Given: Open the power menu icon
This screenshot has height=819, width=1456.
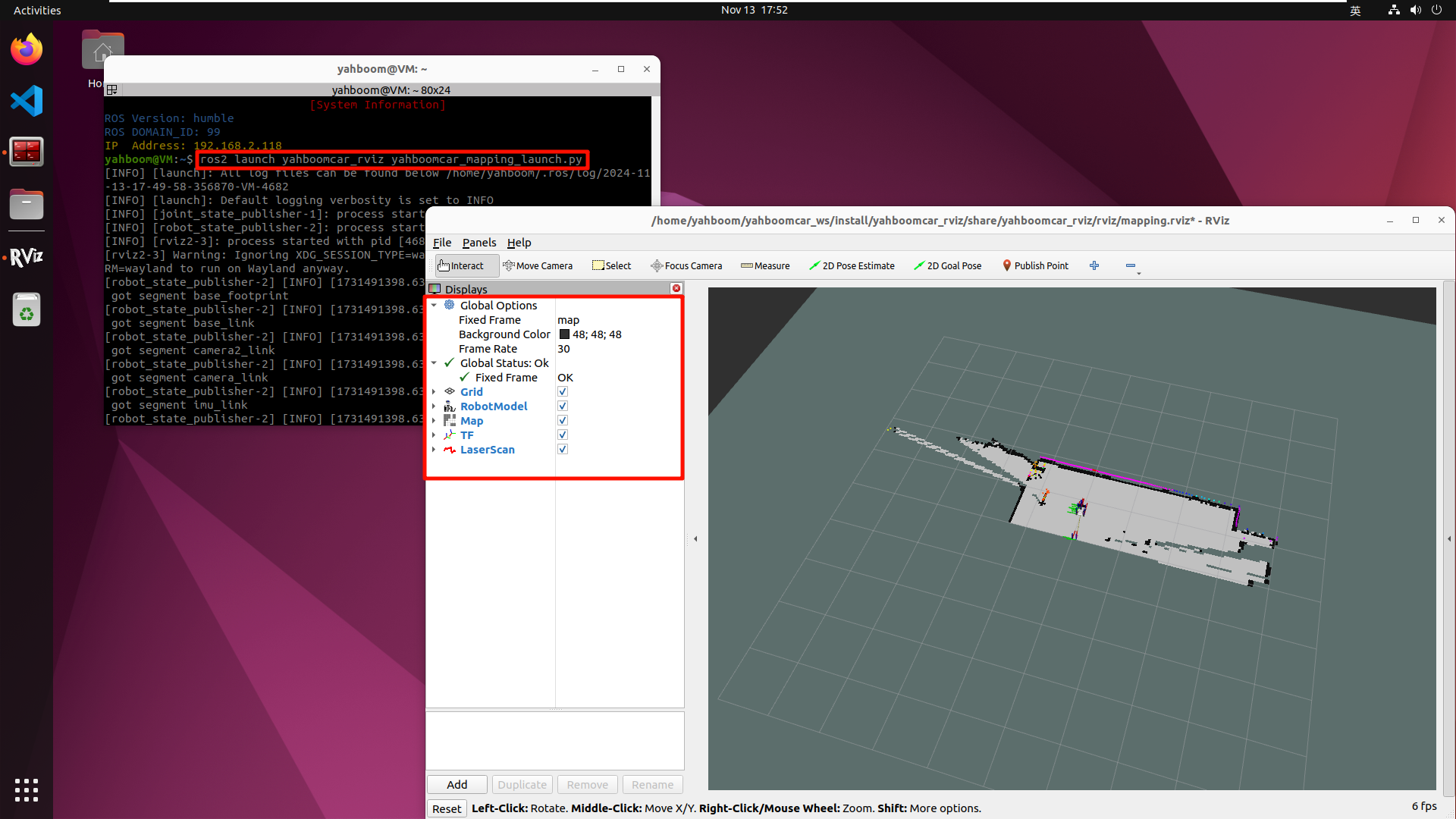Looking at the screenshot, I should point(1436,10).
